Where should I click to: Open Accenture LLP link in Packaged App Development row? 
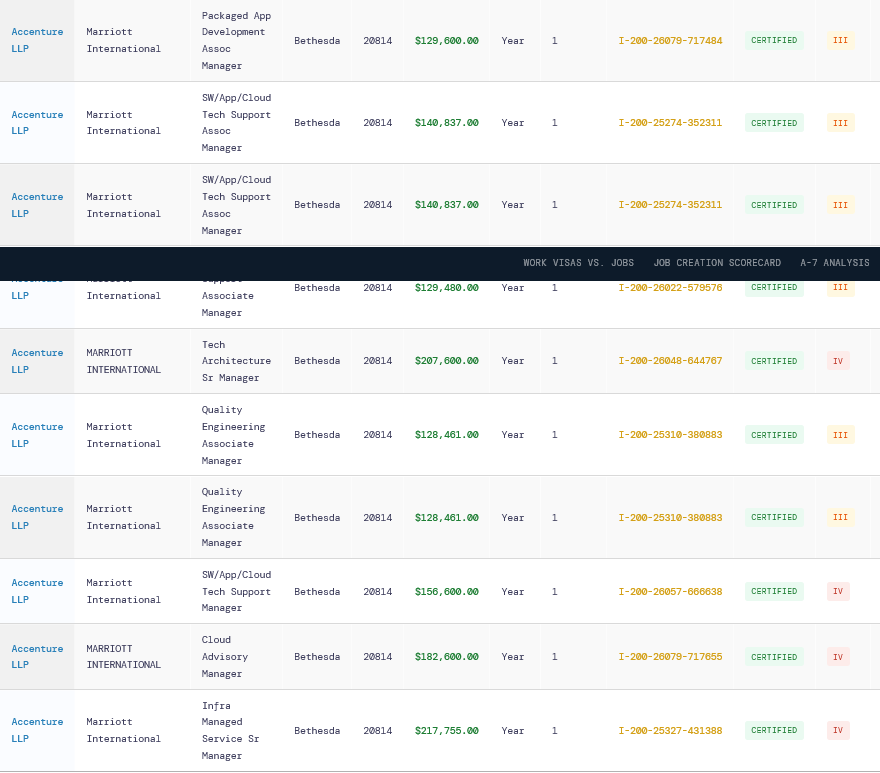37,40
